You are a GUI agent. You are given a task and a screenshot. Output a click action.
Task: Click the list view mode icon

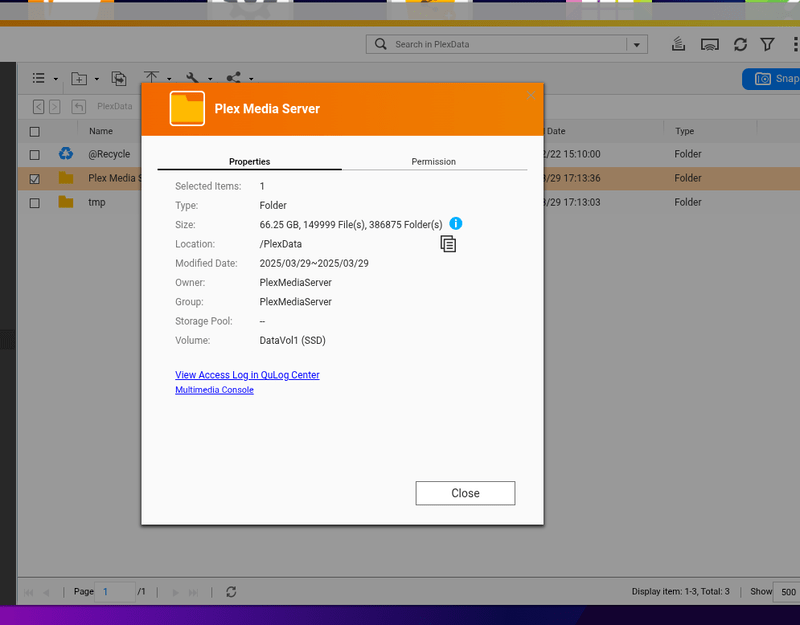[x=39, y=78]
